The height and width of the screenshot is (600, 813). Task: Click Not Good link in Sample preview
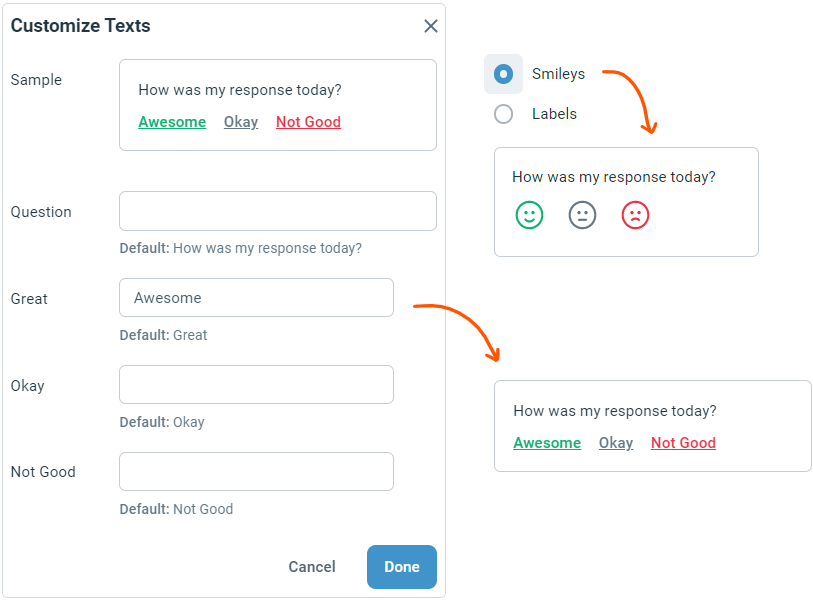(308, 122)
